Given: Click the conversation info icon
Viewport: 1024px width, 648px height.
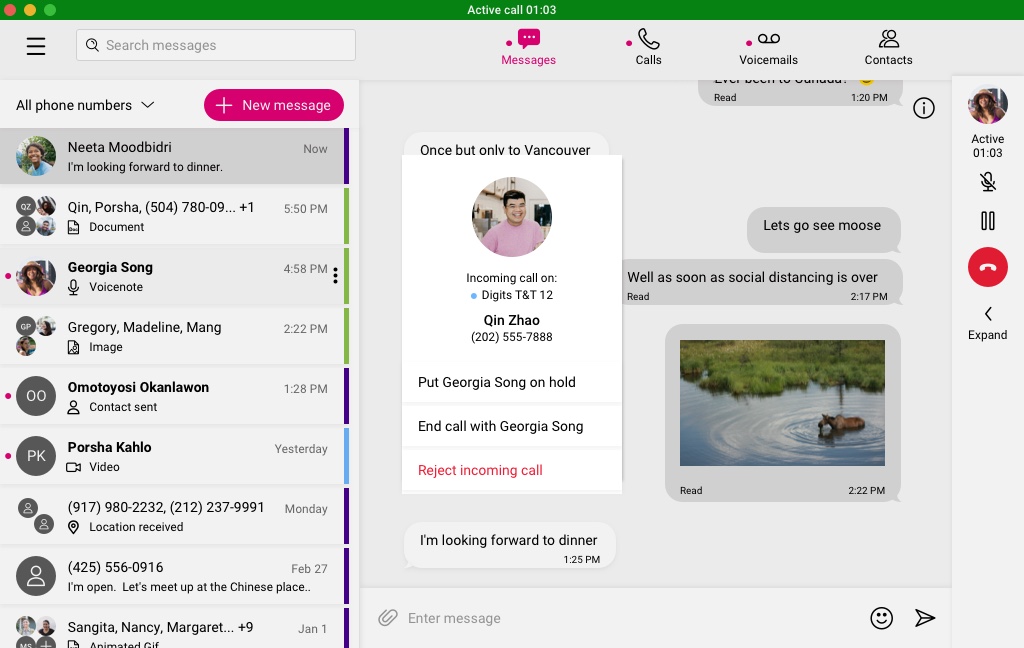Looking at the screenshot, I should click(x=924, y=109).
